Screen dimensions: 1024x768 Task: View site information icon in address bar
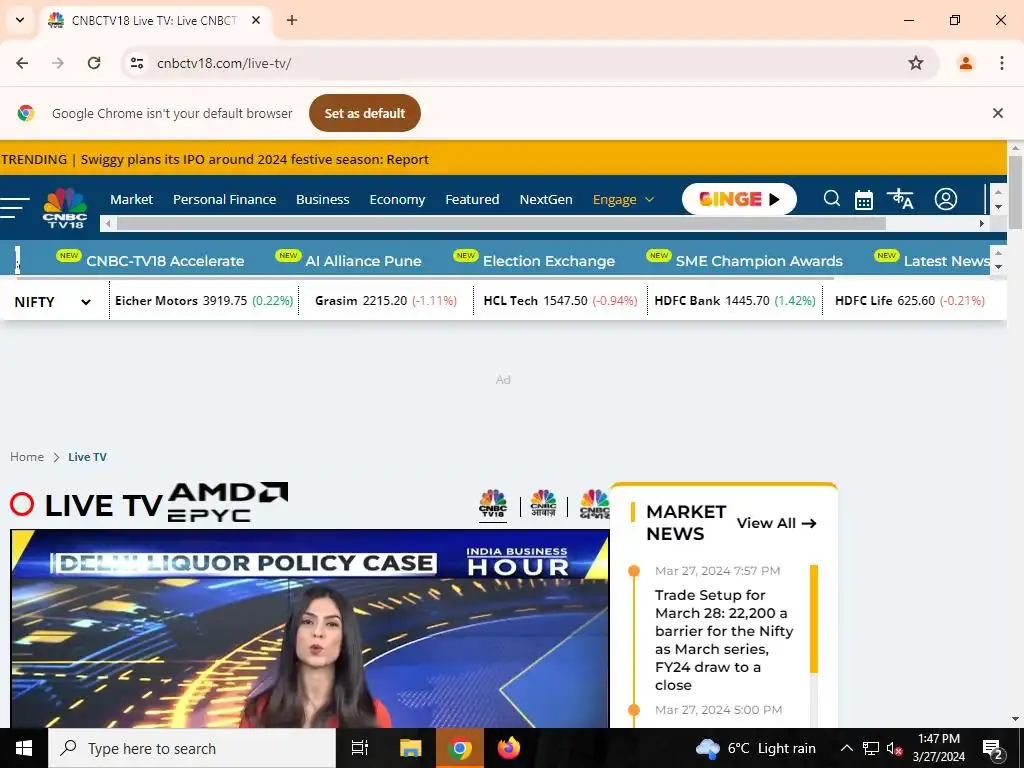pos(136,63)
